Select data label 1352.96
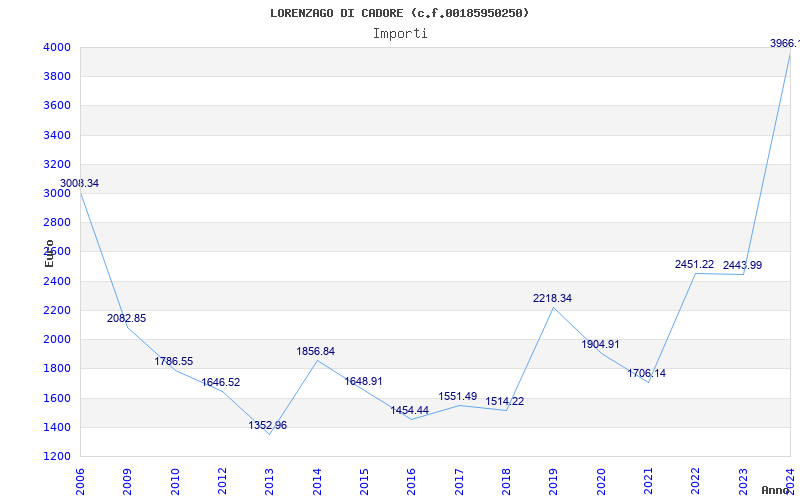 (x=268, y=425)
